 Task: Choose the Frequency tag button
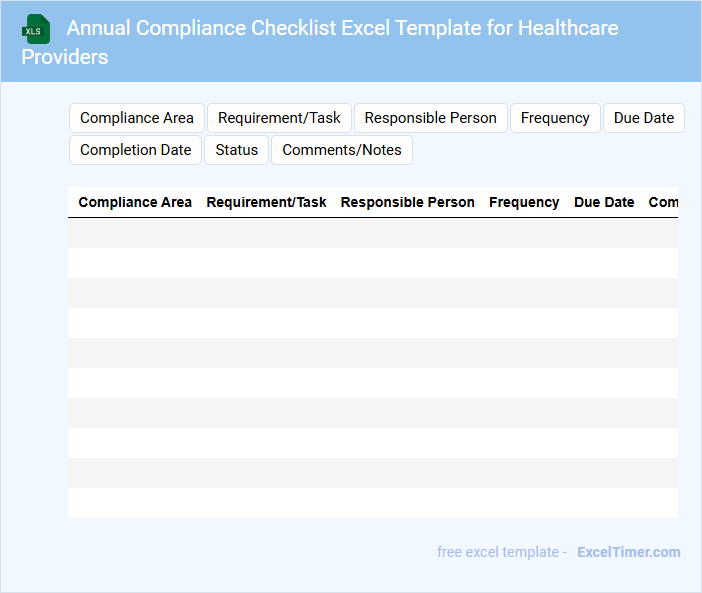[555, 118]
